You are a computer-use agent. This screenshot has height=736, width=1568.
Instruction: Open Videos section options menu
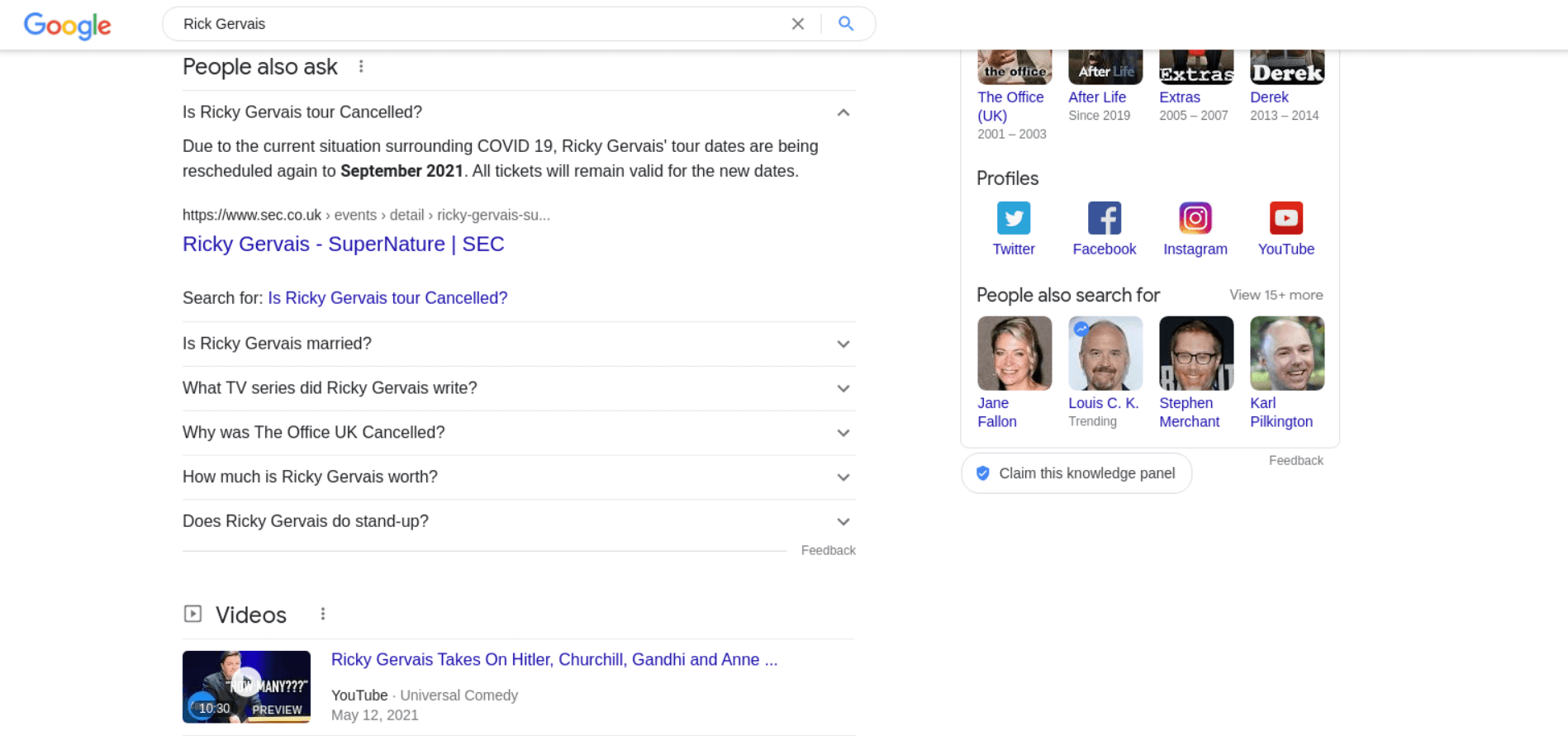click(x=323, y=614)
